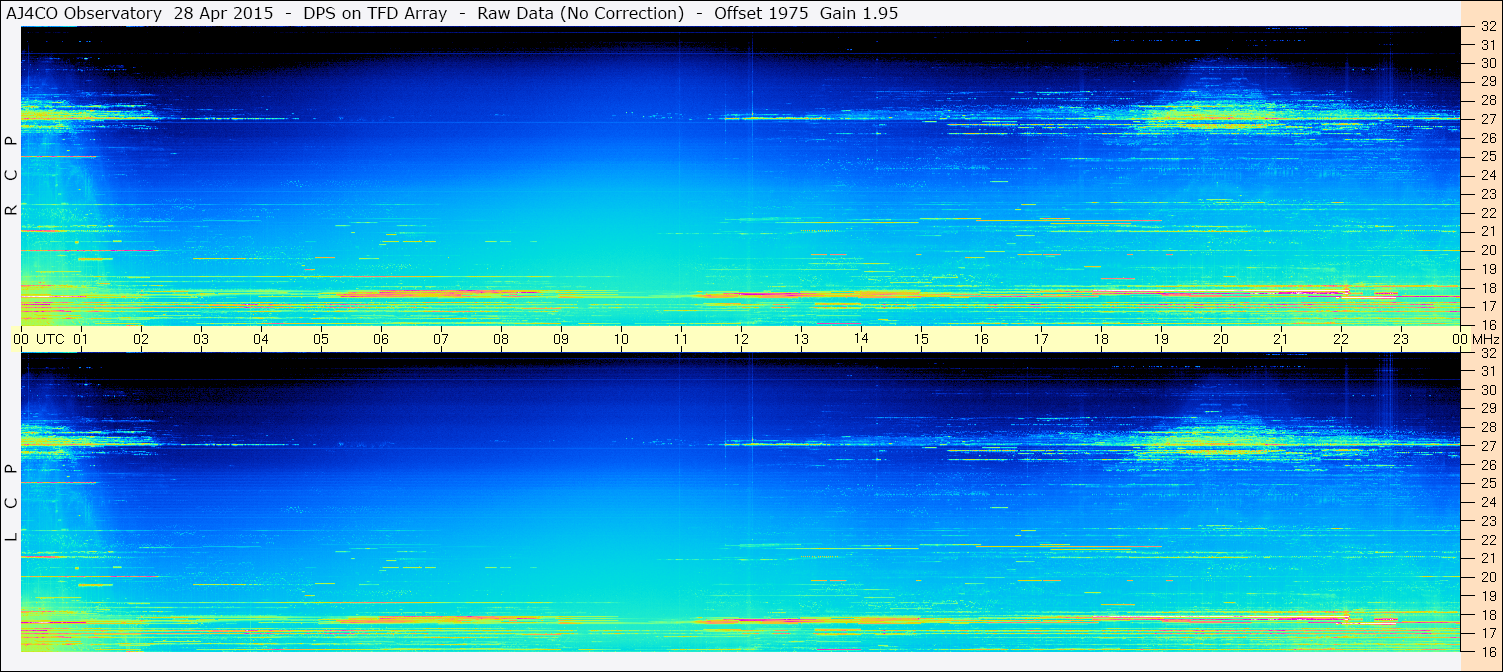This screenshot has width=1503, height=672.
Task: Select the 14 hour marker
Action: [x=861, y=338]
